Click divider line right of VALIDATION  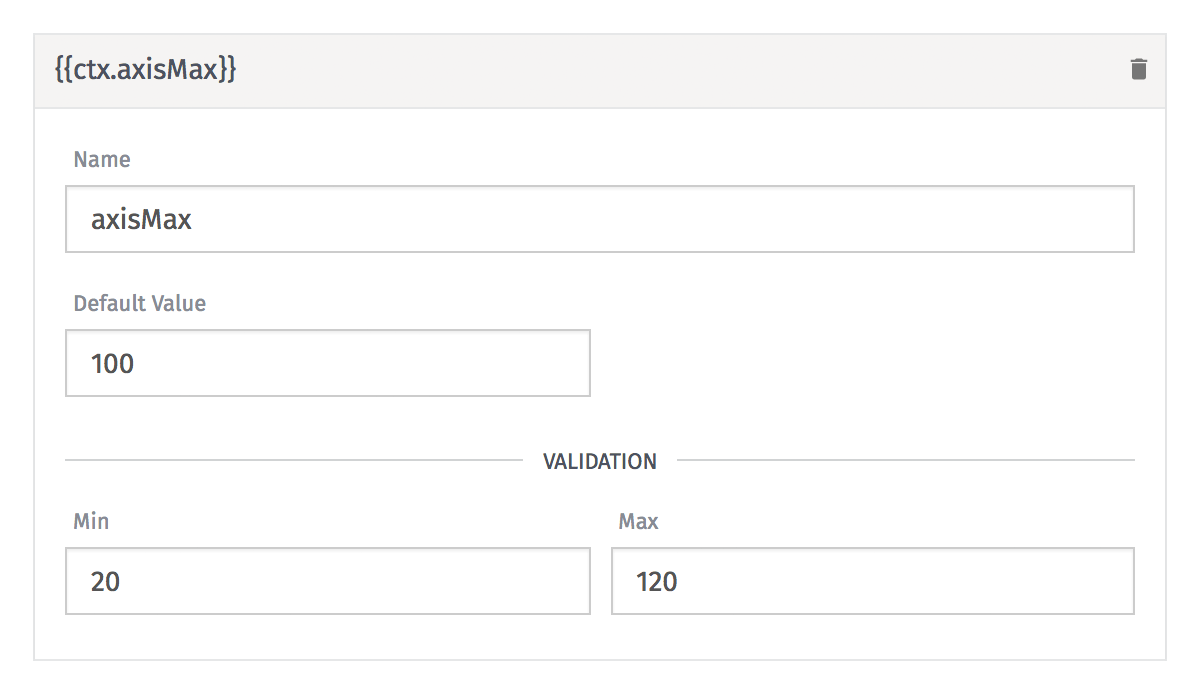tap(906, 461)
